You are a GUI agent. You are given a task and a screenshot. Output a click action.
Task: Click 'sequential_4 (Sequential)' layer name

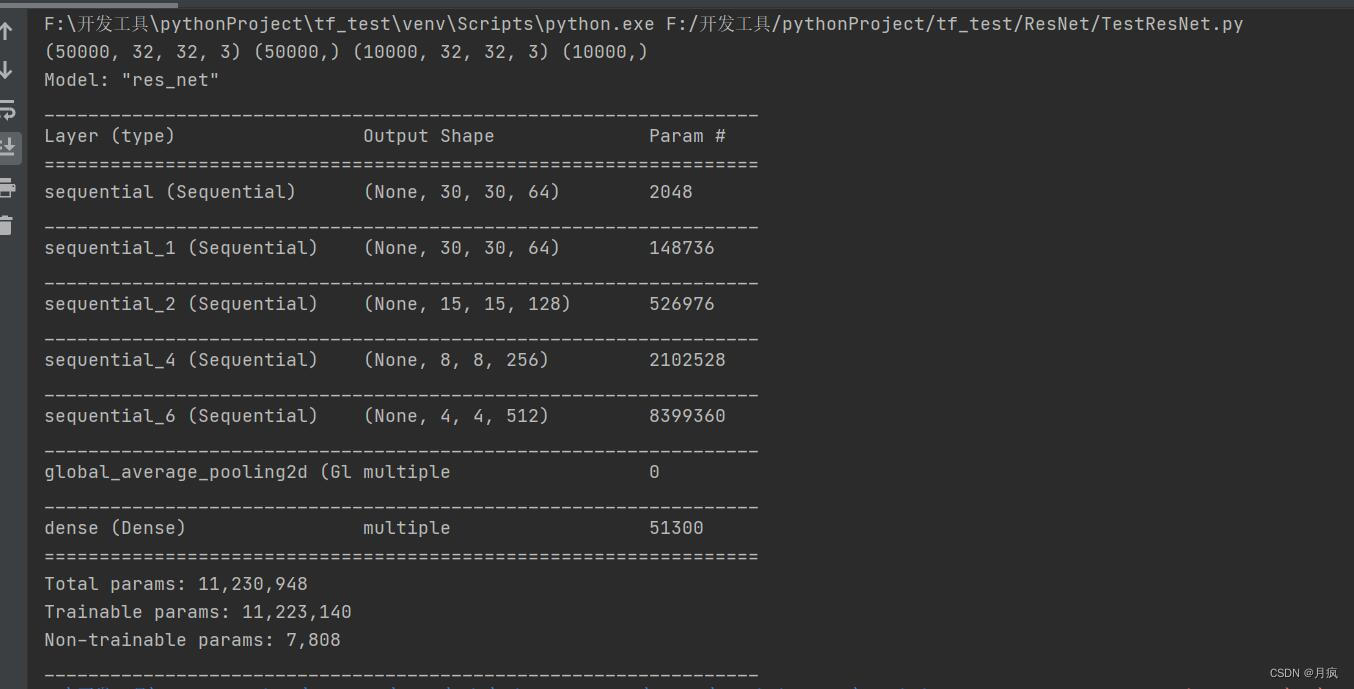181,360
